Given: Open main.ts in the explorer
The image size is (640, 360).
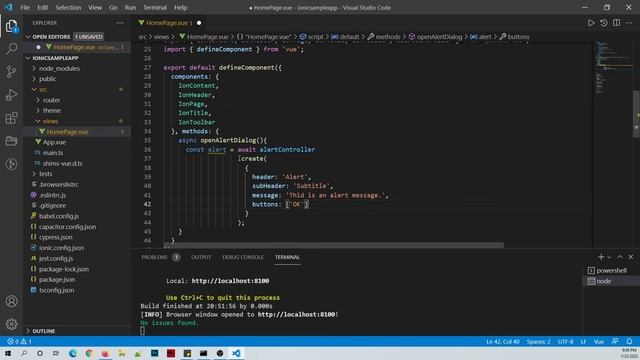Looking at the screenshot, I should tap(53, 153).
